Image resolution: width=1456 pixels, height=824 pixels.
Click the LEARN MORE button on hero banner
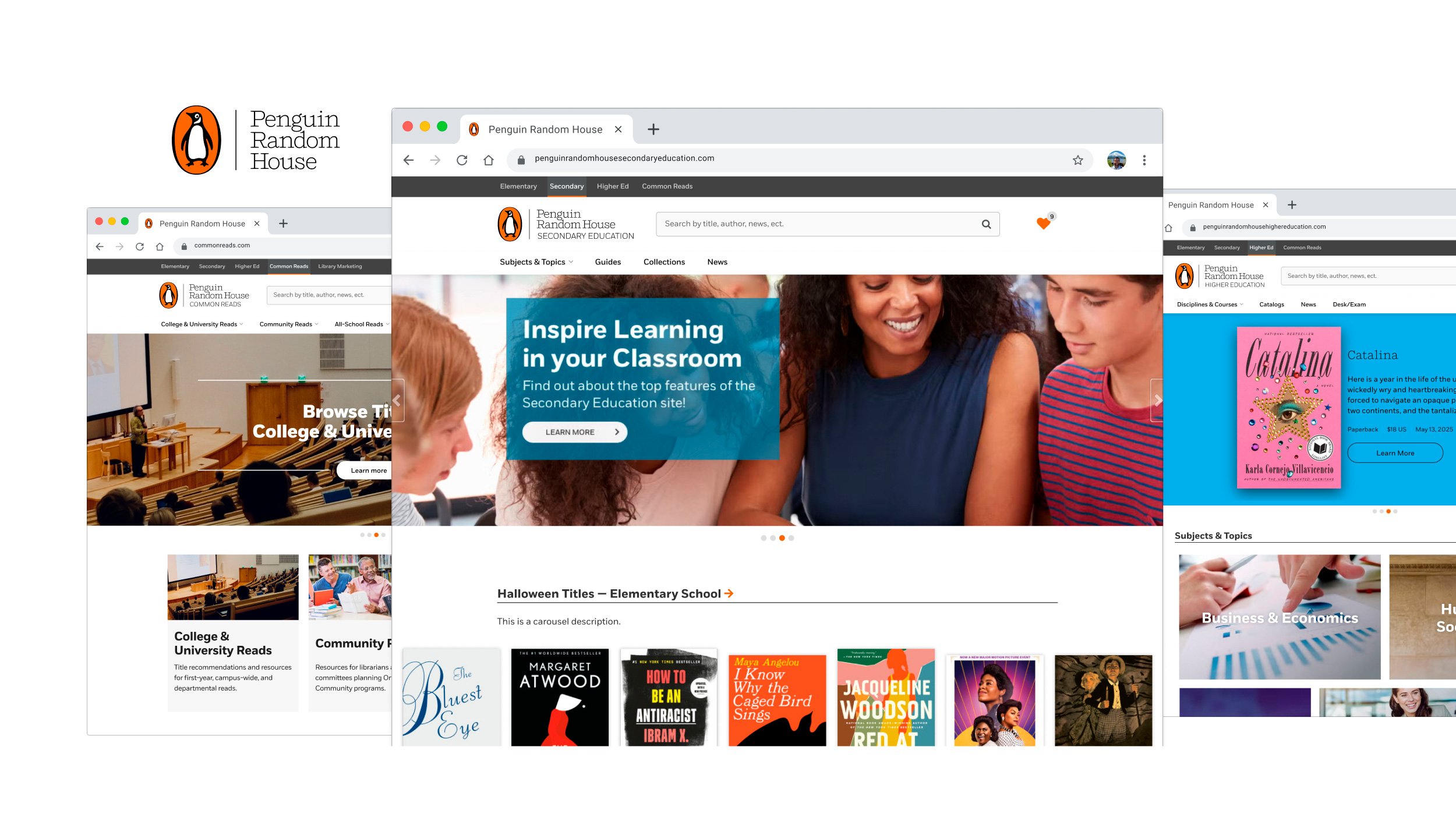tap(574, 432)
